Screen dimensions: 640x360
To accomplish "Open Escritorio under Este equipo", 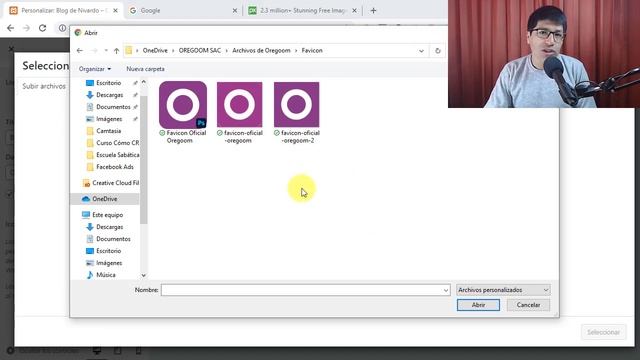I will pos(109,251).
